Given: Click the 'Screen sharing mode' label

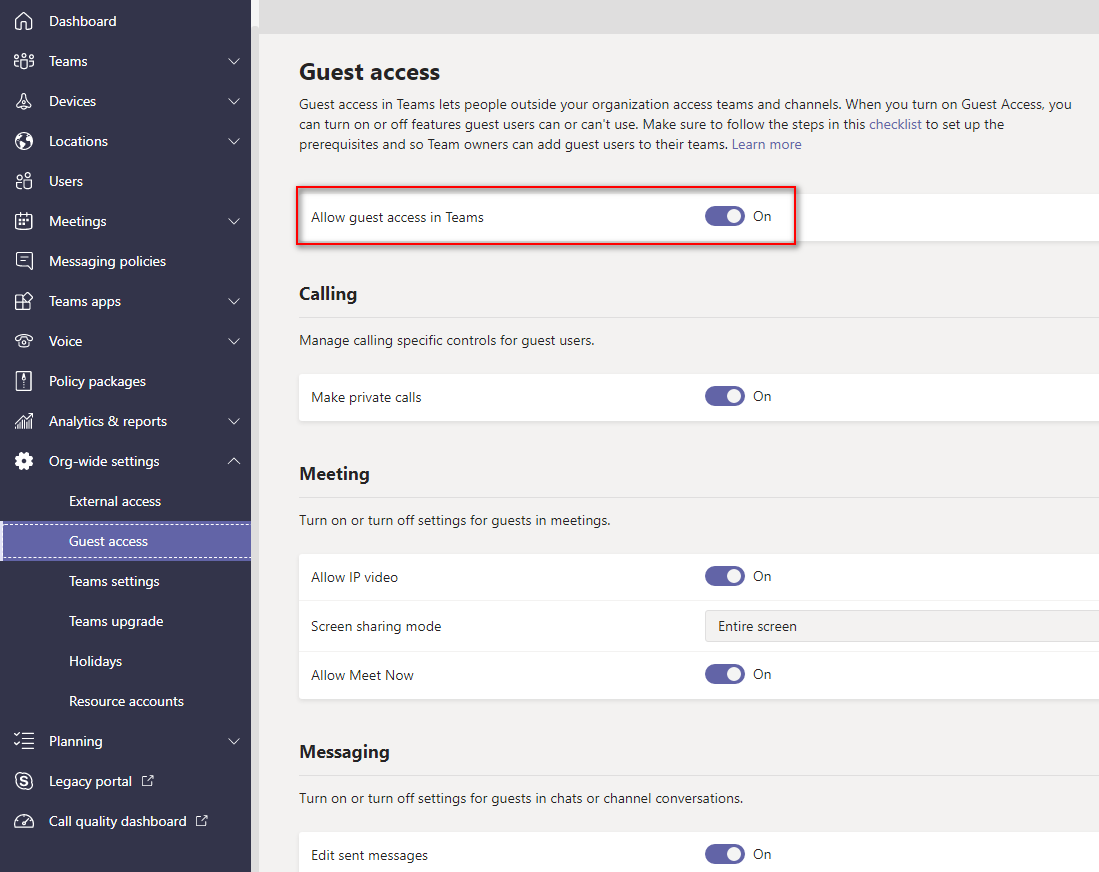Looking at the screenshot, I should click(376, 626).
